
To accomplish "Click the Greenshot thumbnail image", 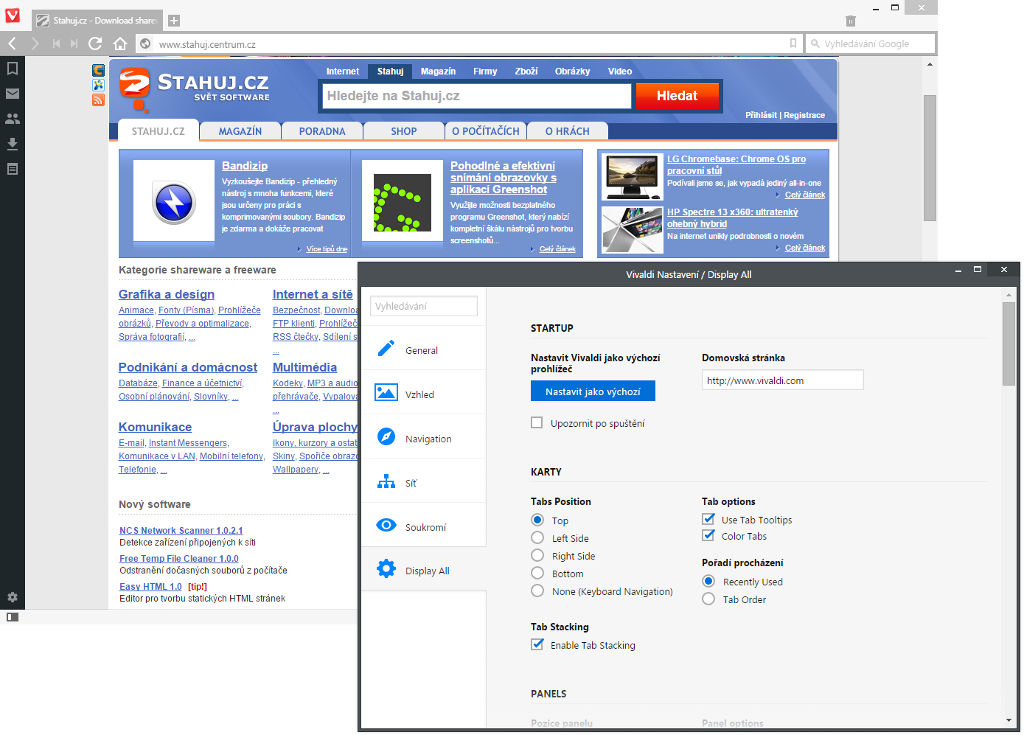I will [402, 201].
